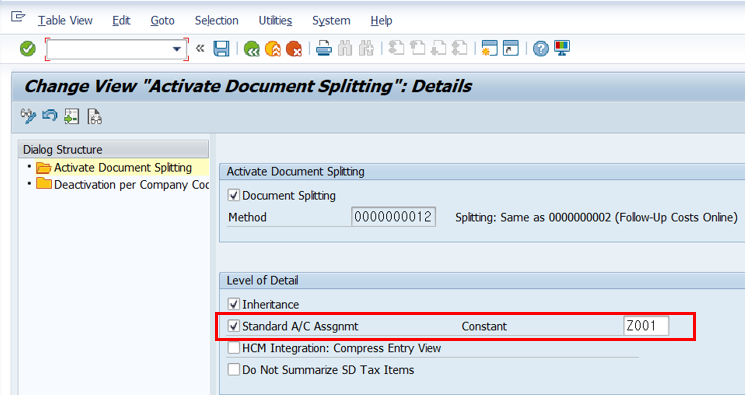This screenshot has height=395, width=745.
Task: Click the Find Next binoculars icon
Action: click(366, 48)
